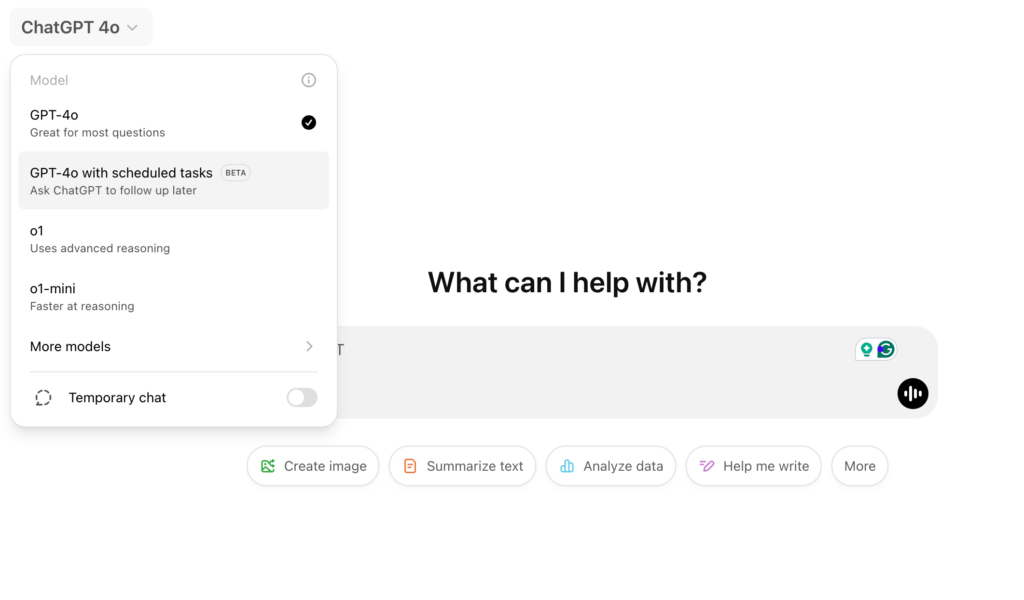The width and height of the screenshot is (1024, 600).
Task: Start voice mode with the waveform button
Action: [x=912, y=394]
